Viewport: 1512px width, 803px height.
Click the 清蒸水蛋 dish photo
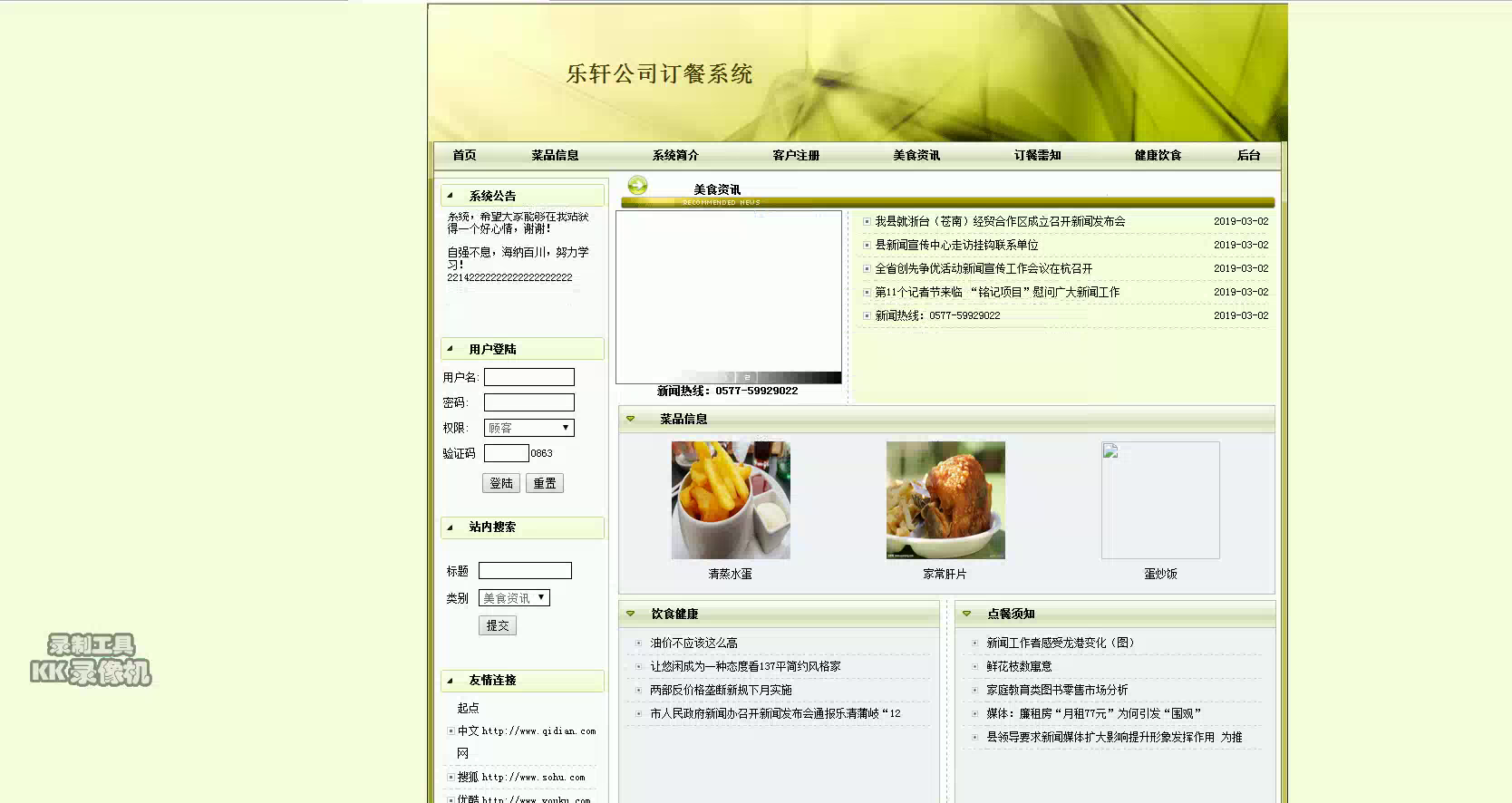tap(731, 500)
